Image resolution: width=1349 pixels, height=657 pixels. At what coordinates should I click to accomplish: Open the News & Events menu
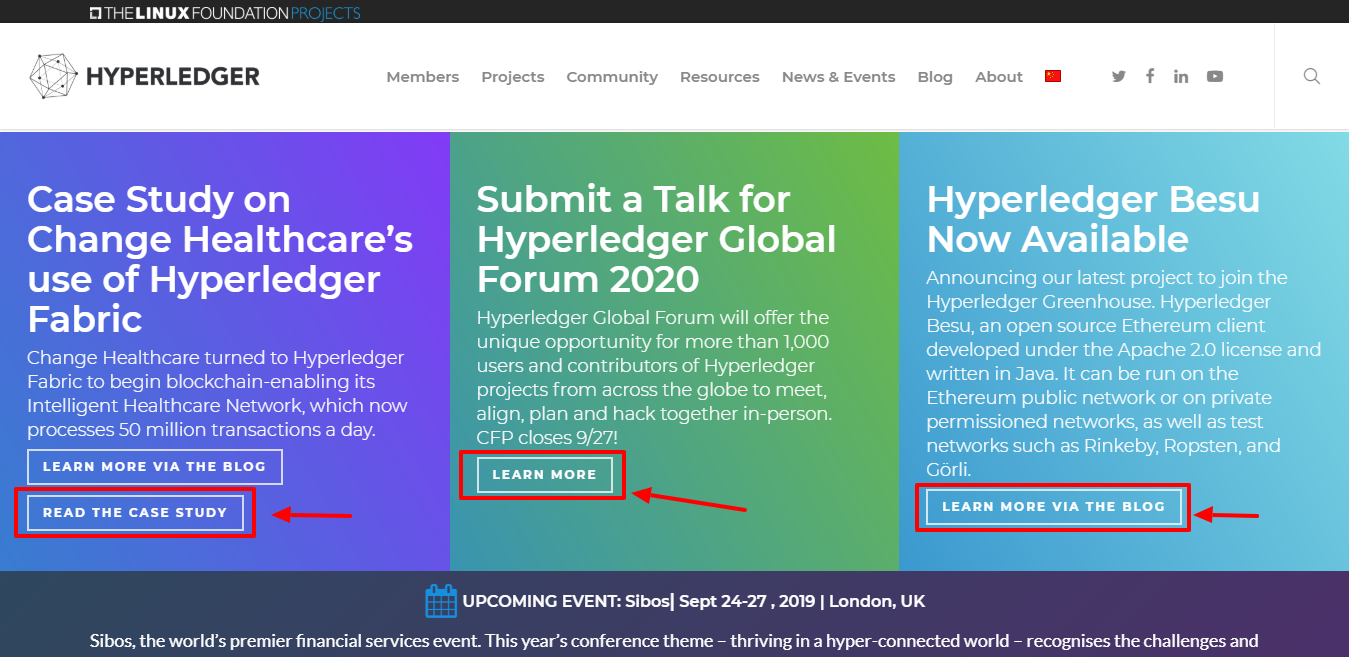point(838,77)
